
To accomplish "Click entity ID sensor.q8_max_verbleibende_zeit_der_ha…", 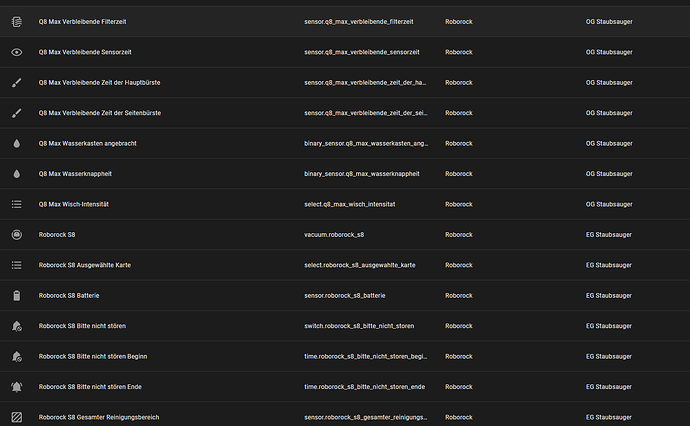I will pos(365,82).
